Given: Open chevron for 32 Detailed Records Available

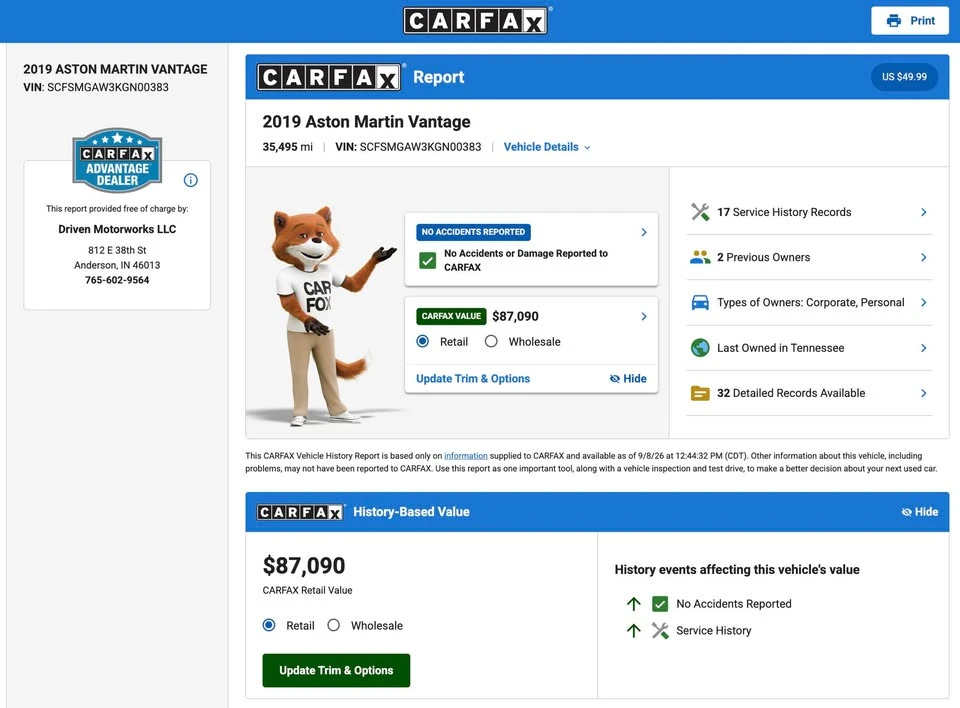Looking at the screenshot, I should pos(924,393).
